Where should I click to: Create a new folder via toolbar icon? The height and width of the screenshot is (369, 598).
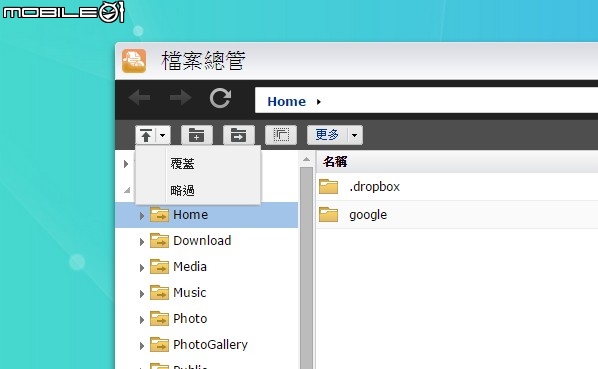(196, 135)
